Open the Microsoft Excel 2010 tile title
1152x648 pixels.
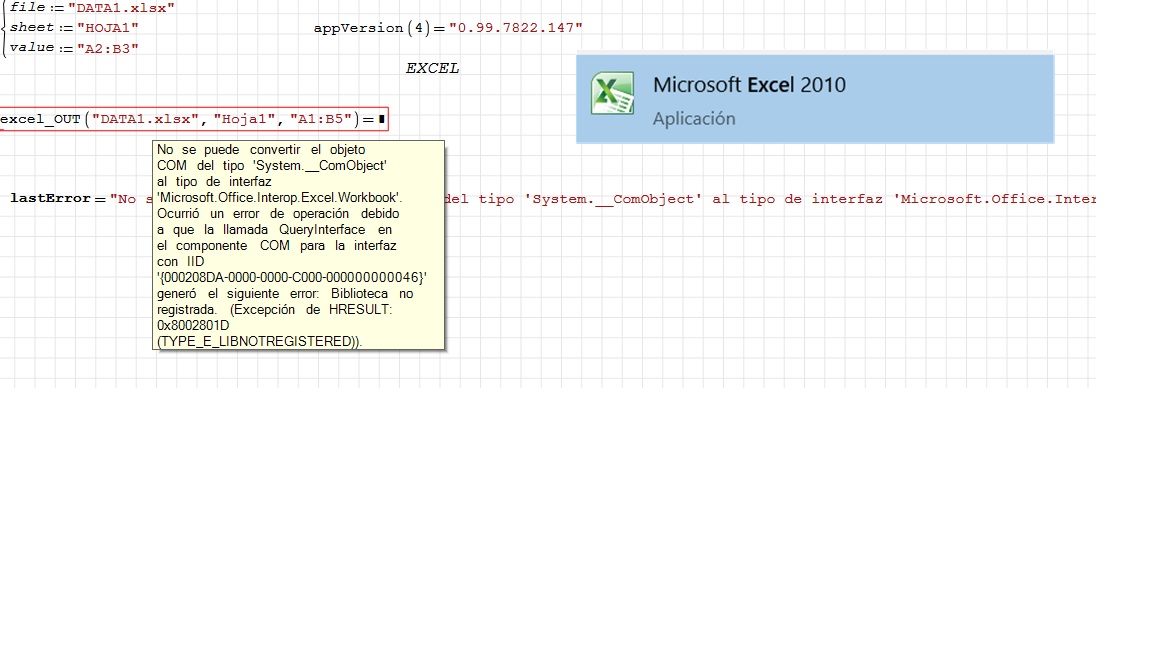coord(749,85)
